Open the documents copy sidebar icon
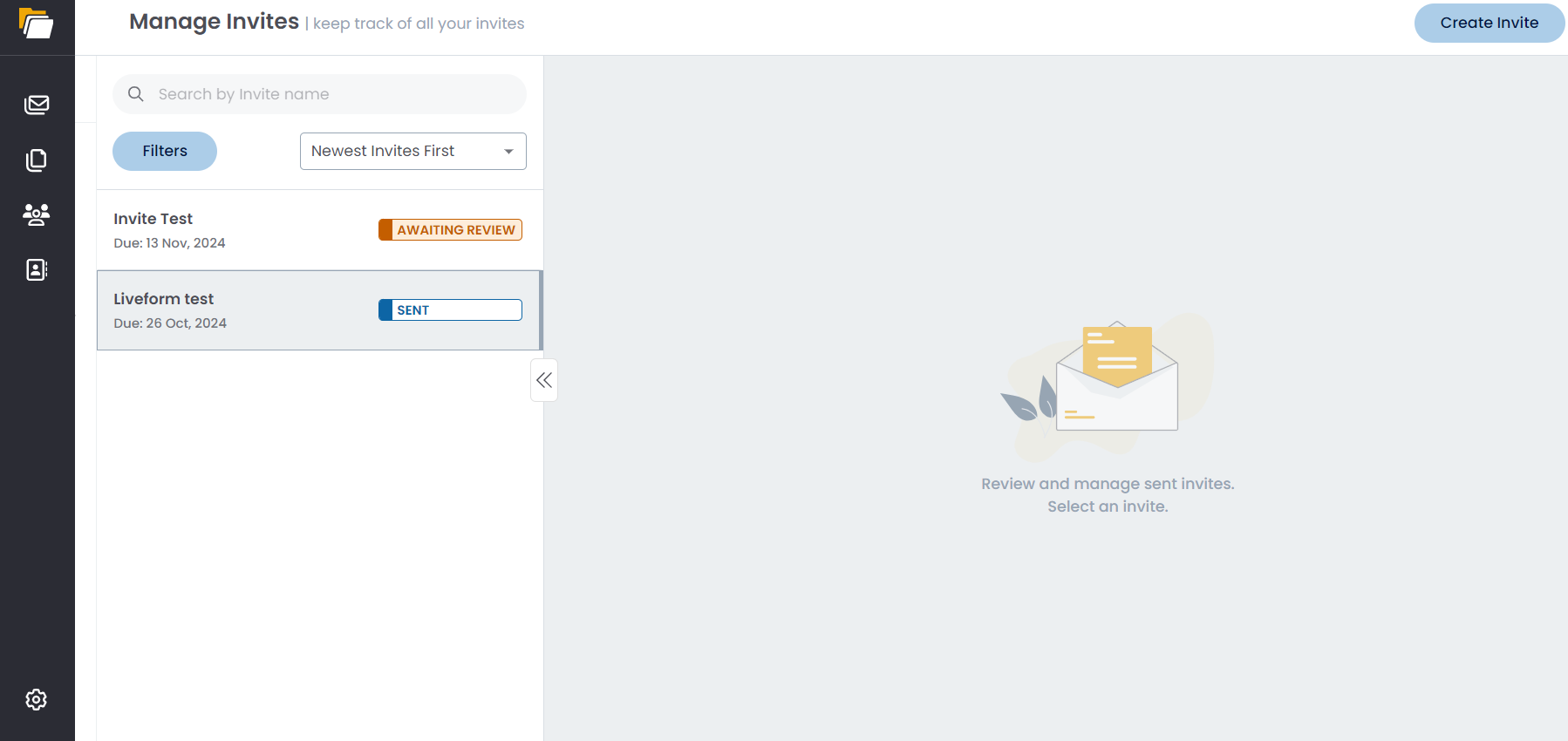Image resolution: width=1568 pixels, height=741 pixels. click(37, 160)
